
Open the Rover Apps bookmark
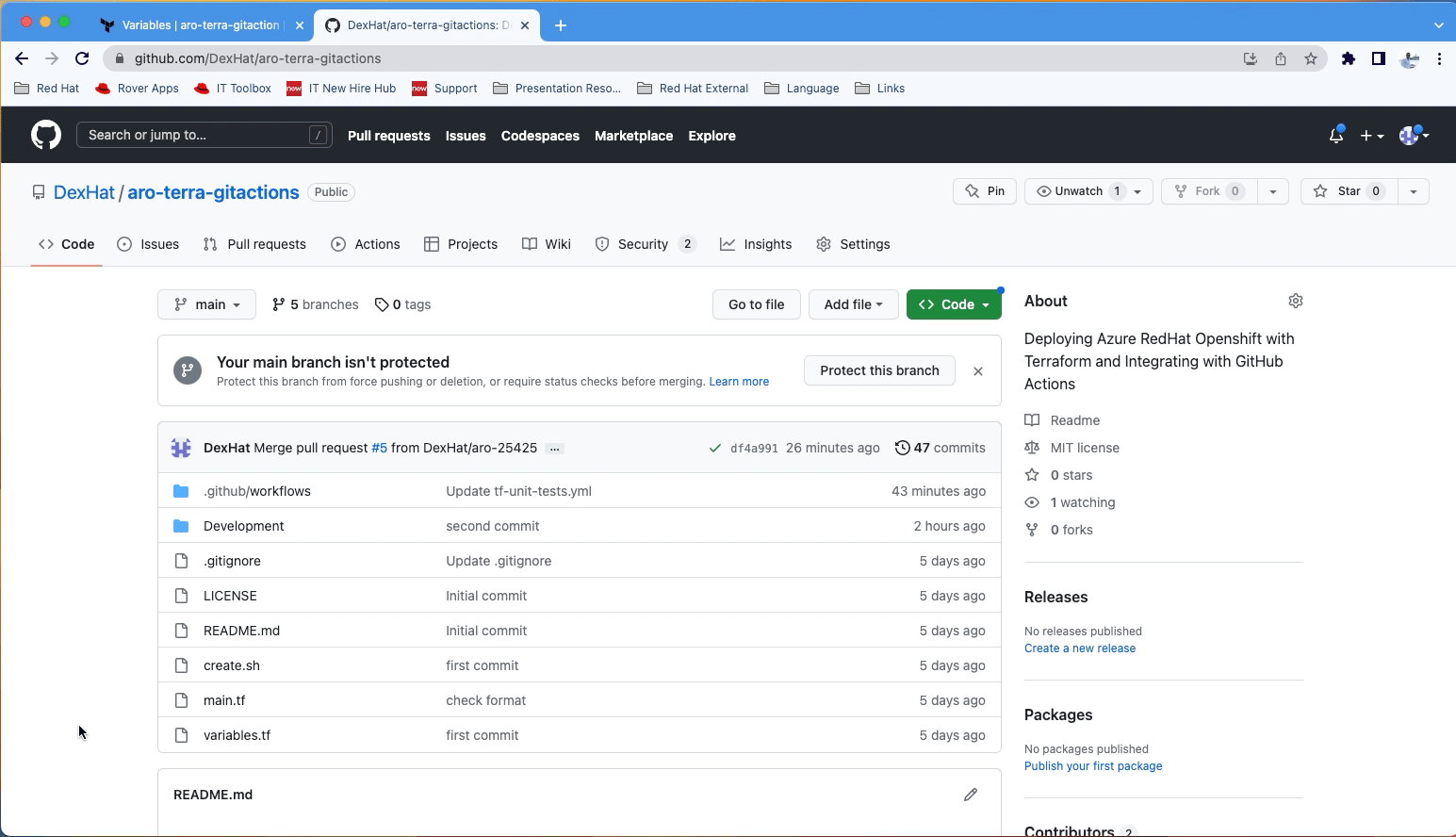137,89
